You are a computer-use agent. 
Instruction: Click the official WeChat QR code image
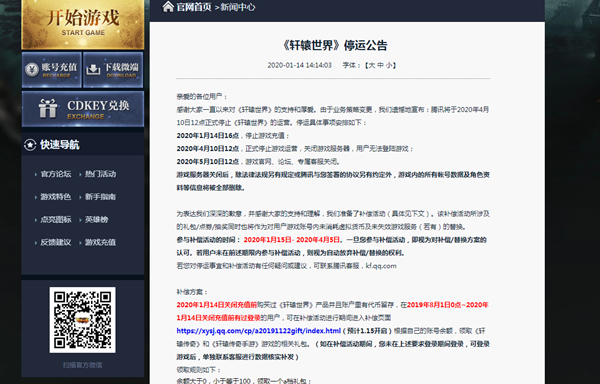pos(83,320)
